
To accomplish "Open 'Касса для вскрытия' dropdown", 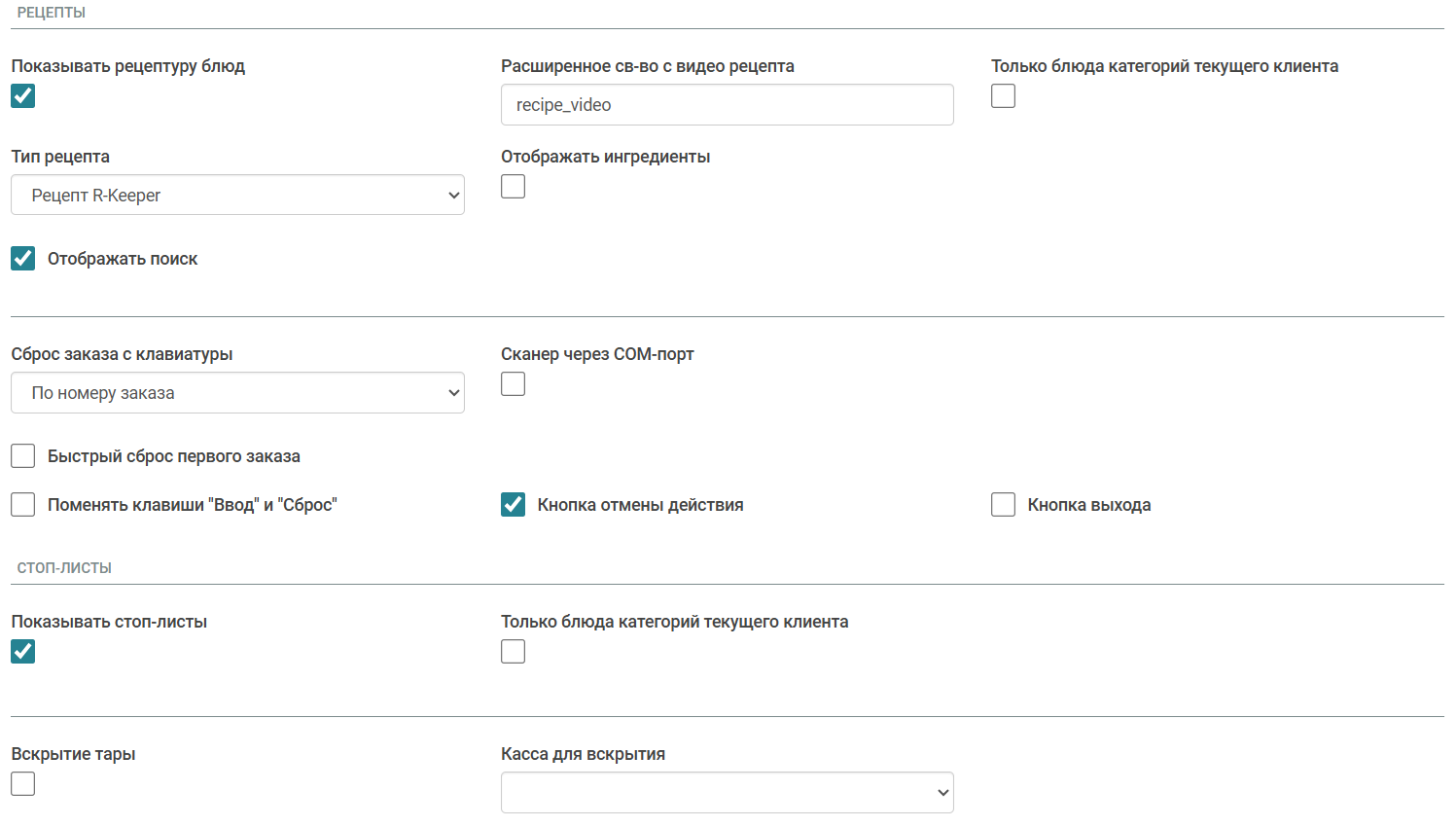I will [x=727, y=793].
